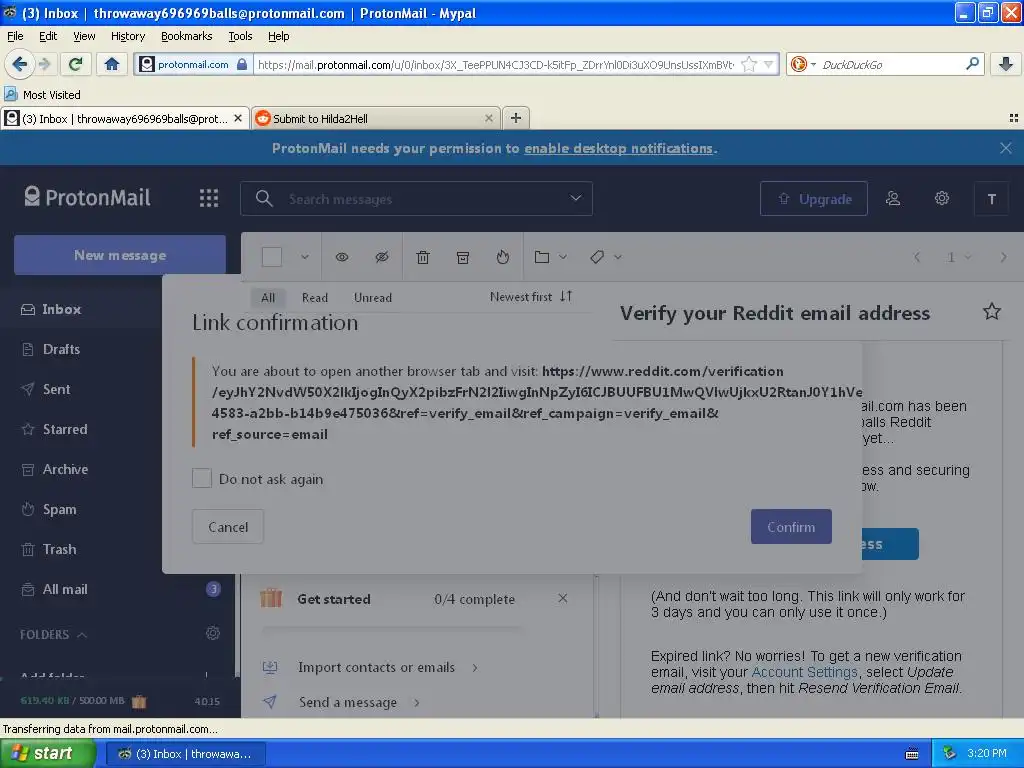This screenshot has width=1024, height=768.
Task: Star the Verify your Reddit email message
Action: coord(992,312)
